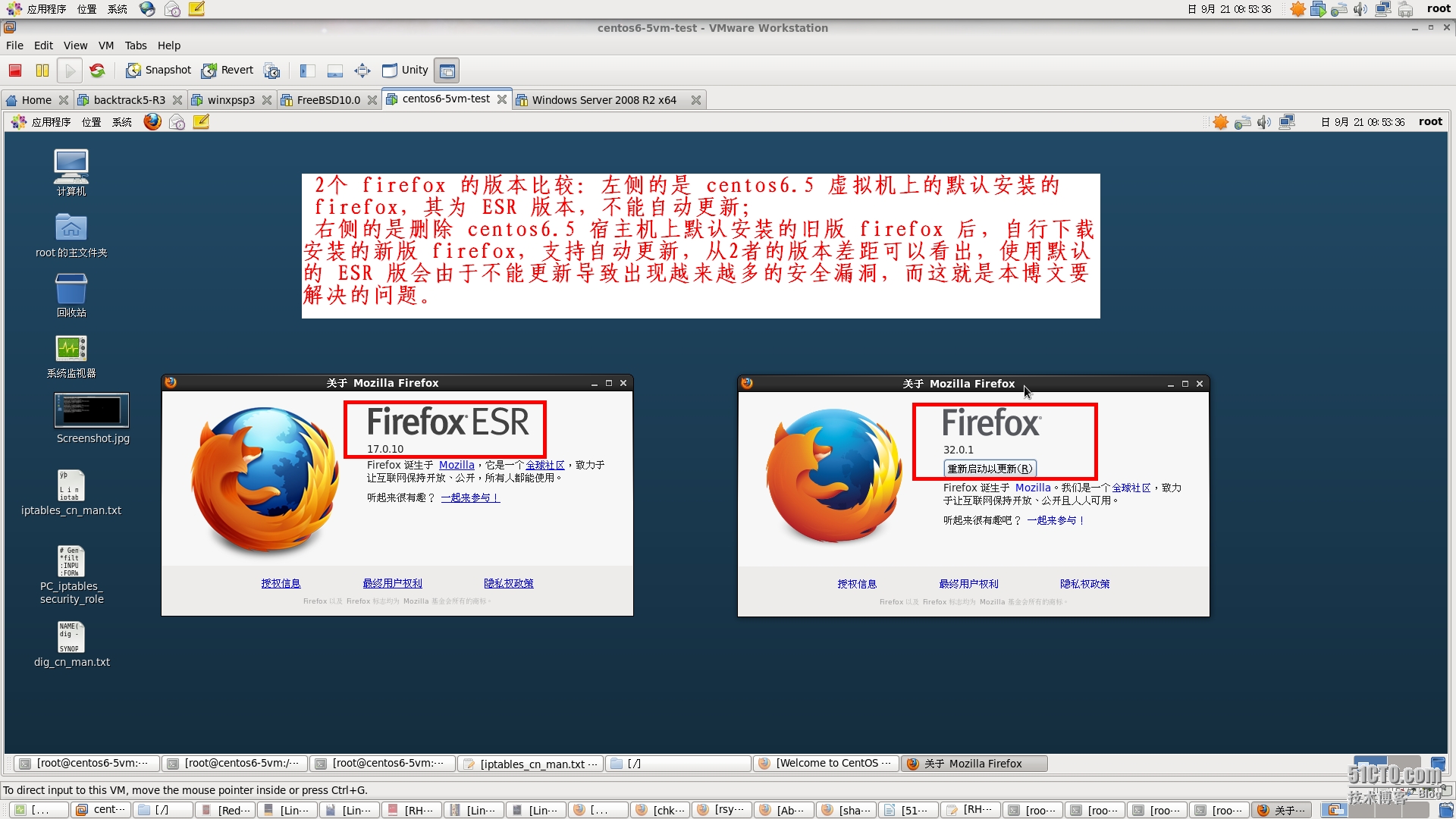Open 隐私权政策 in ESR dialog

pos(509,583)
